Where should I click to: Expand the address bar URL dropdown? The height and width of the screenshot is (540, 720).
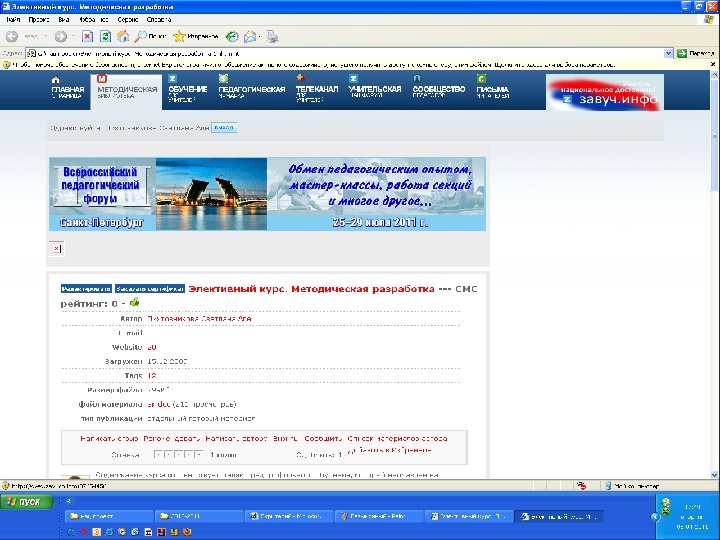click(x=668, y=53)
